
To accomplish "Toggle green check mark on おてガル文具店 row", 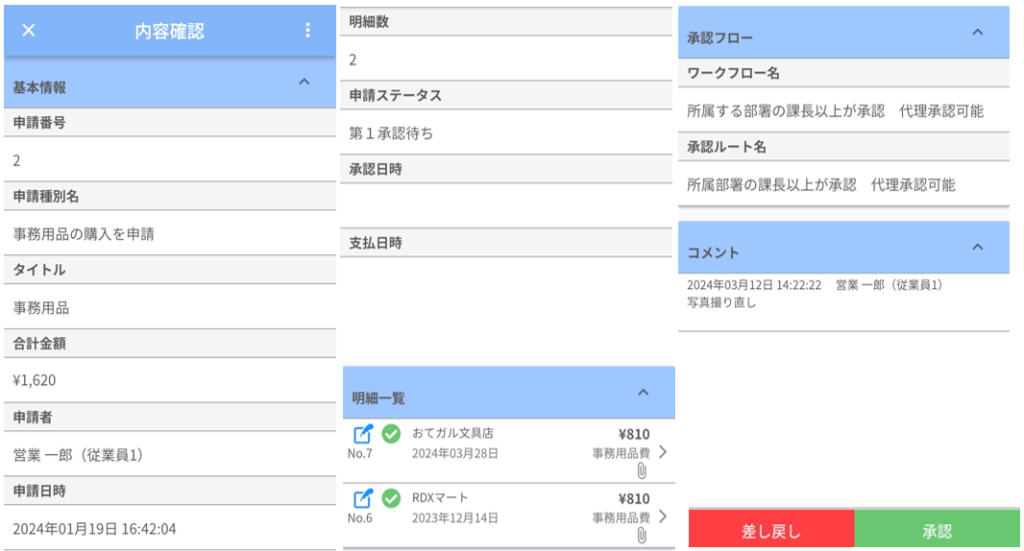I will (391, 434).
